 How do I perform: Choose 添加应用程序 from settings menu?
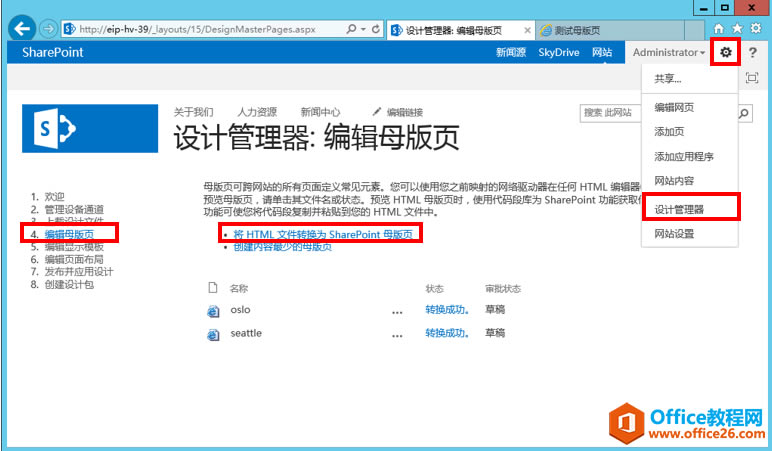(684, 157)
